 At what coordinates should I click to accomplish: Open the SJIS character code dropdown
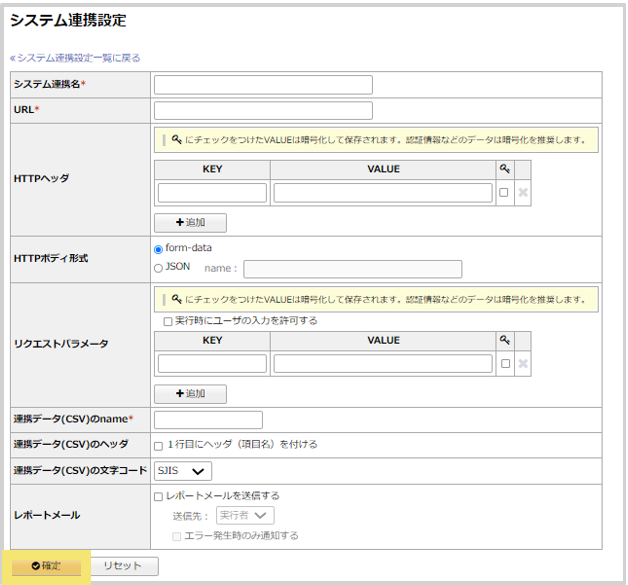tap(183, 471)
